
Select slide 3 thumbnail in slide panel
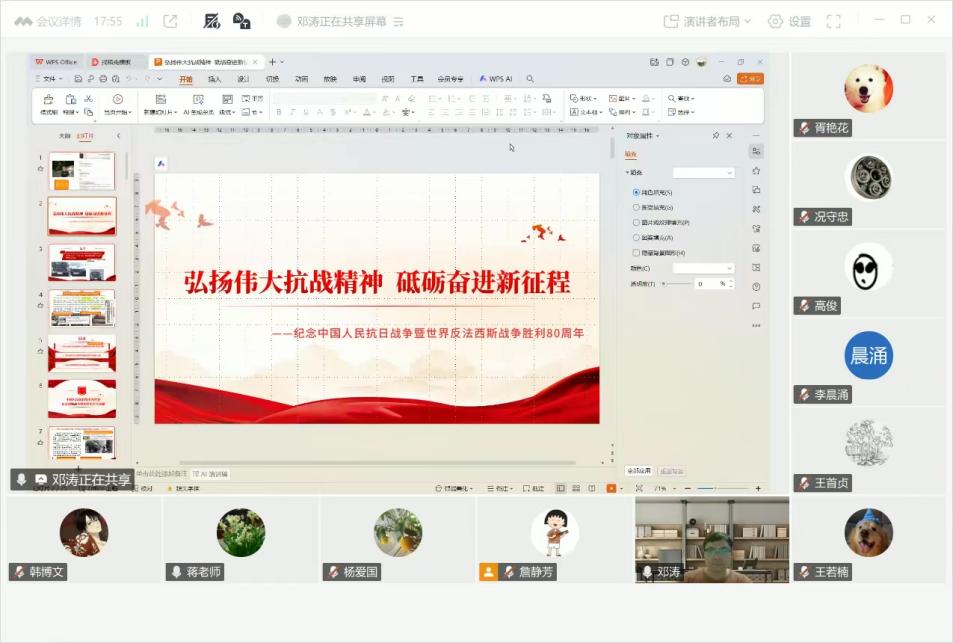82,262
